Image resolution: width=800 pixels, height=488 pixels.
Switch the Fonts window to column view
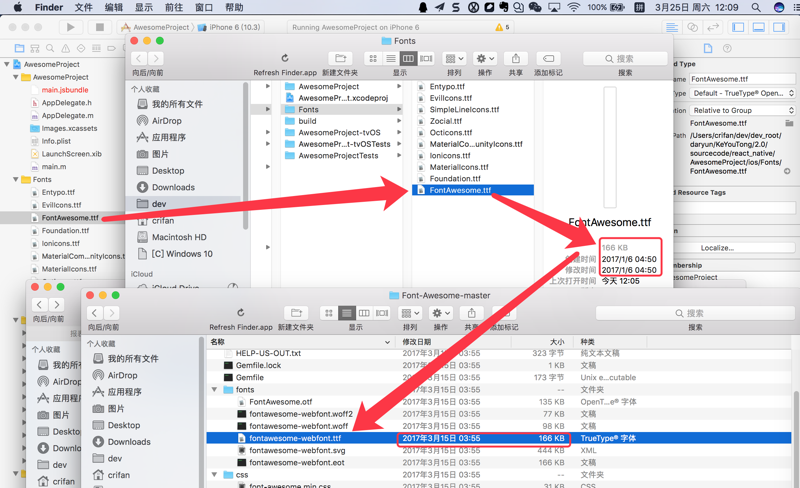(x=408, y=58)
